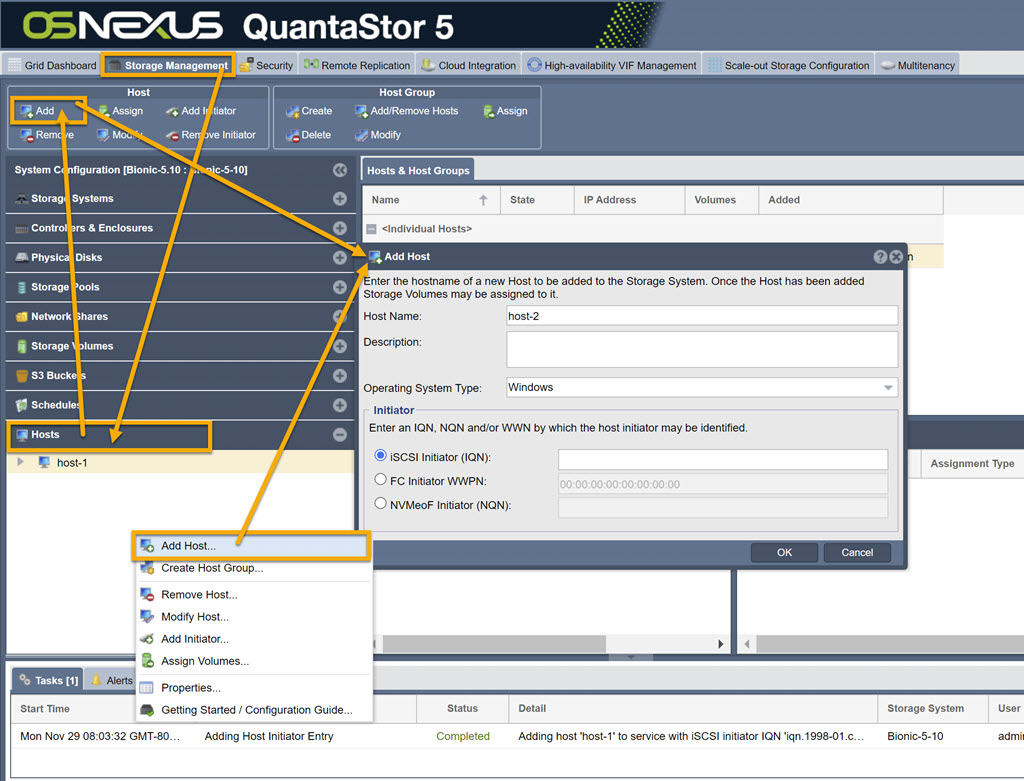Expand the S3 Buckets section
Screen dimensions: 1024x781
coord(340,375)
